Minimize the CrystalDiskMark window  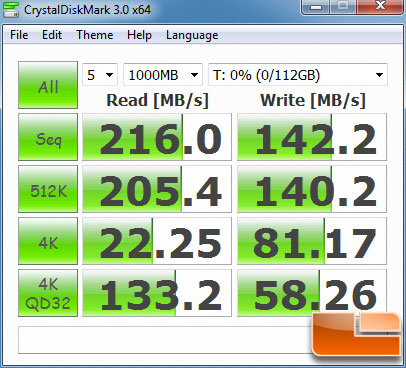pos(315,7)
